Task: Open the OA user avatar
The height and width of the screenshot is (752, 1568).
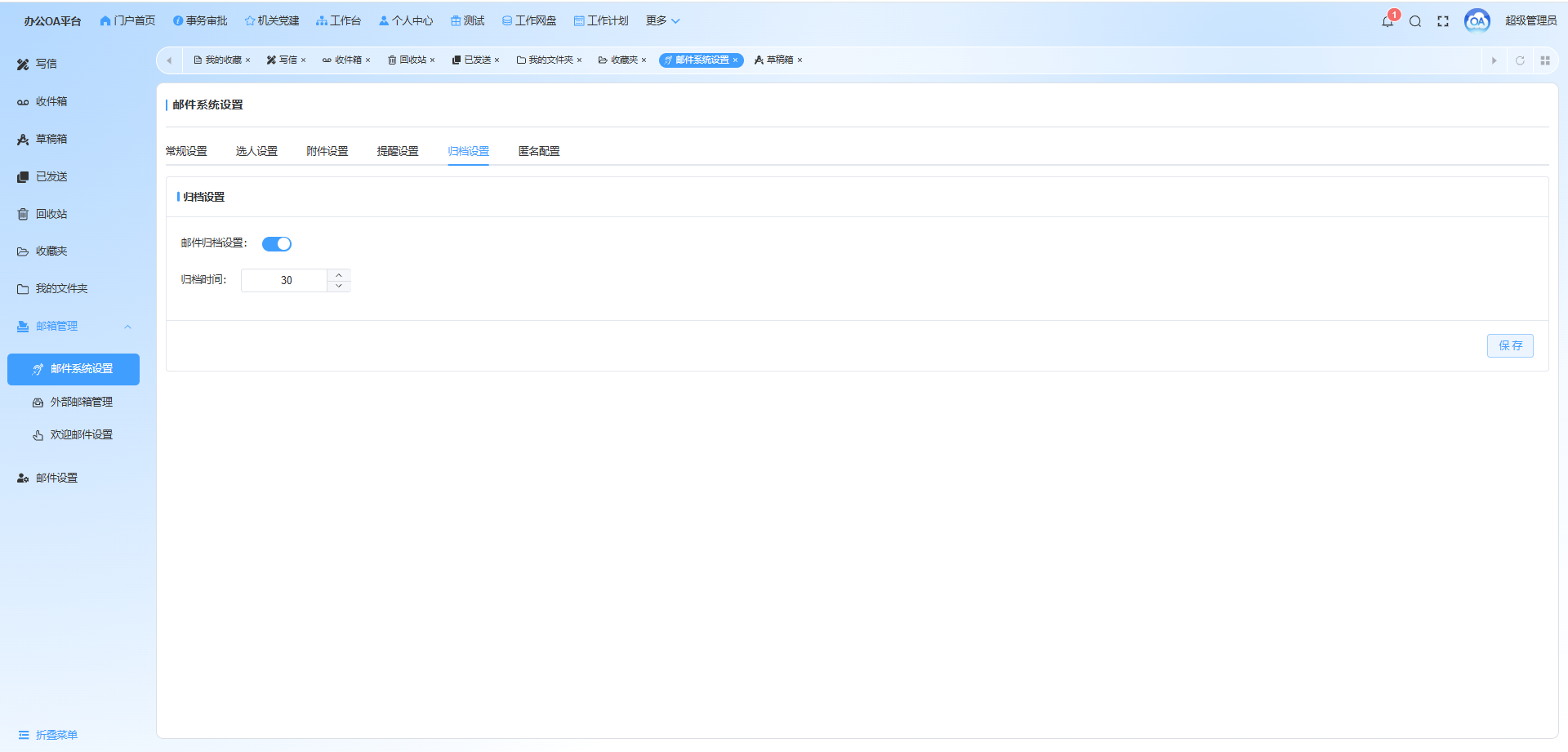Action: (x=1477, y=21)
